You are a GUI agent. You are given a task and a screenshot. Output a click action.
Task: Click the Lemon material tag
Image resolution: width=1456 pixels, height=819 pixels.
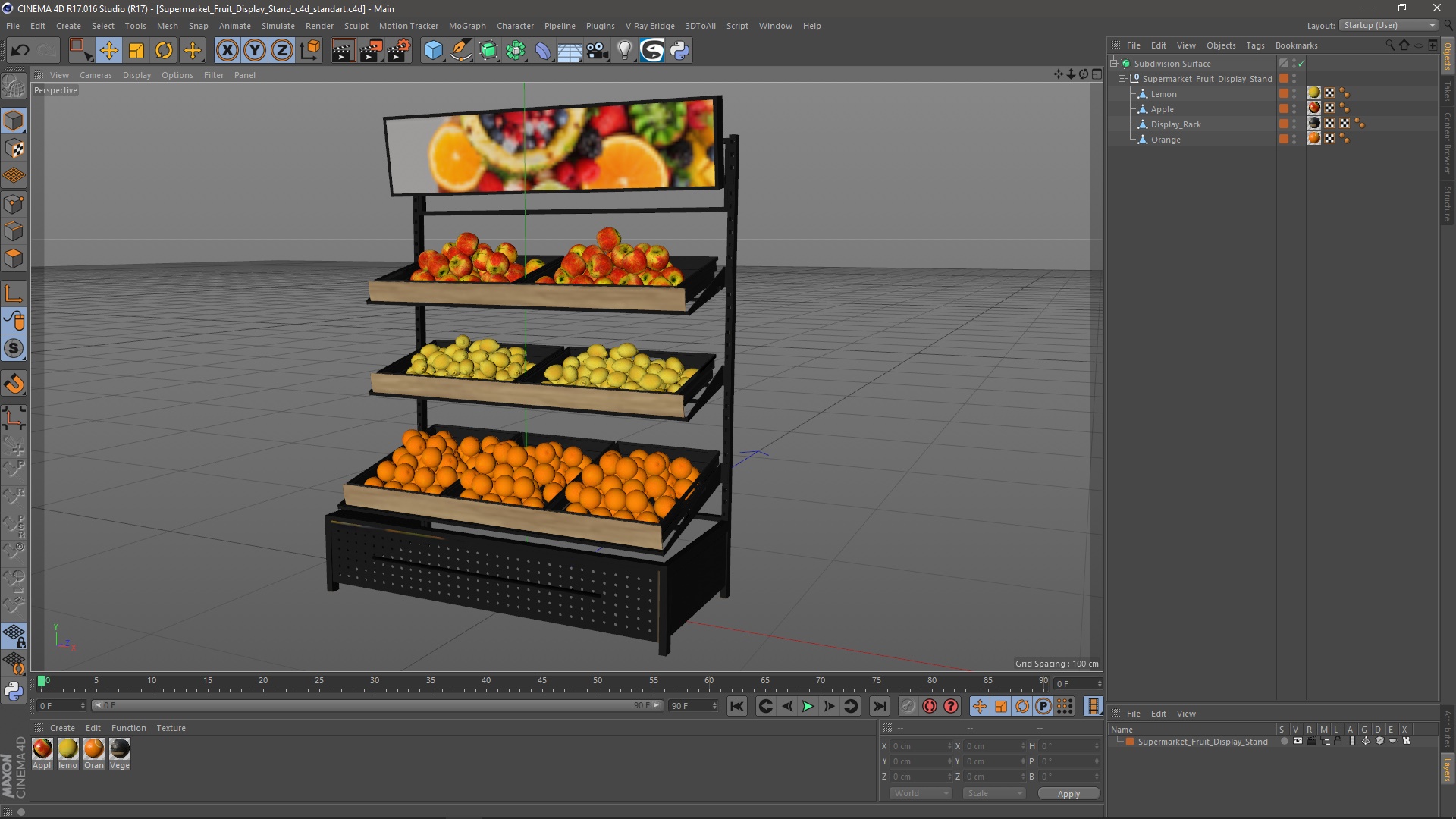tap(1314, 93)
